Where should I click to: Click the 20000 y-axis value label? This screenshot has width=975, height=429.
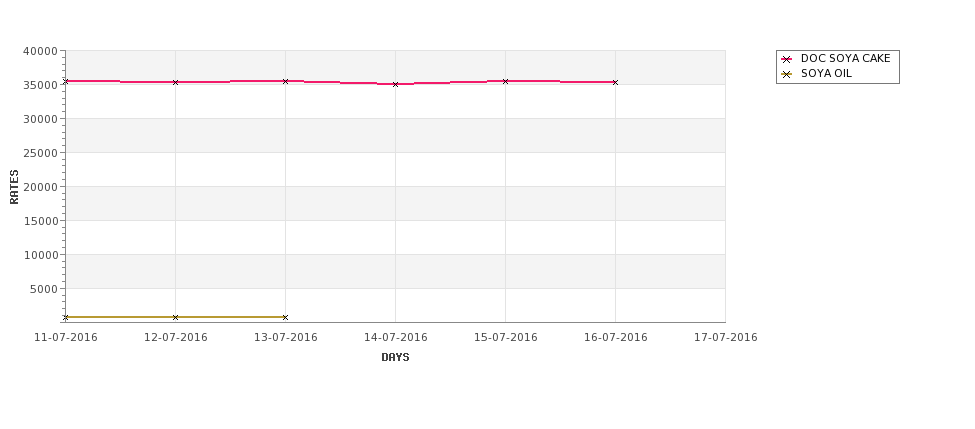click(40, 187)
